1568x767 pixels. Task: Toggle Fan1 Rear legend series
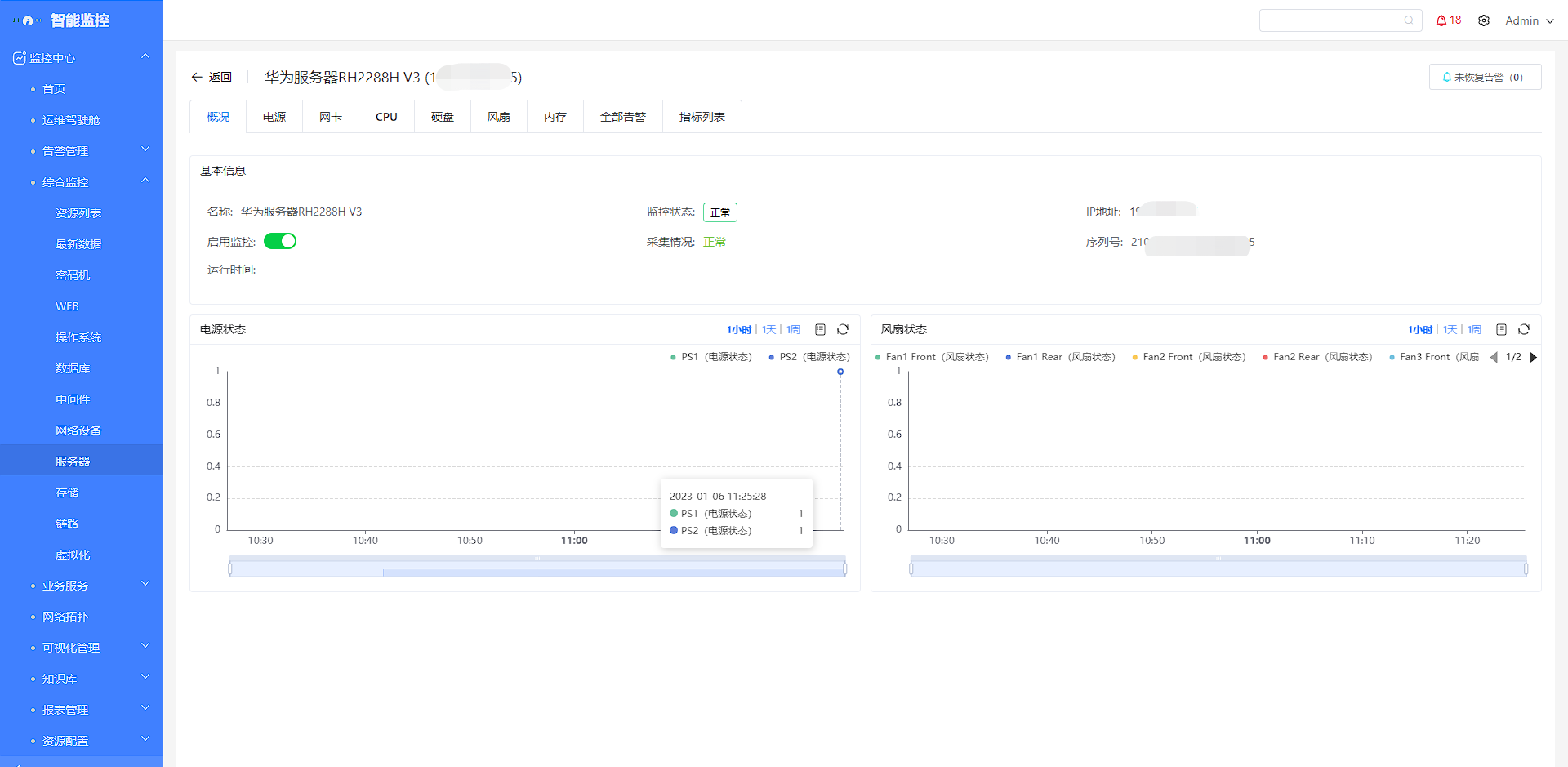tap(1060, 357)
